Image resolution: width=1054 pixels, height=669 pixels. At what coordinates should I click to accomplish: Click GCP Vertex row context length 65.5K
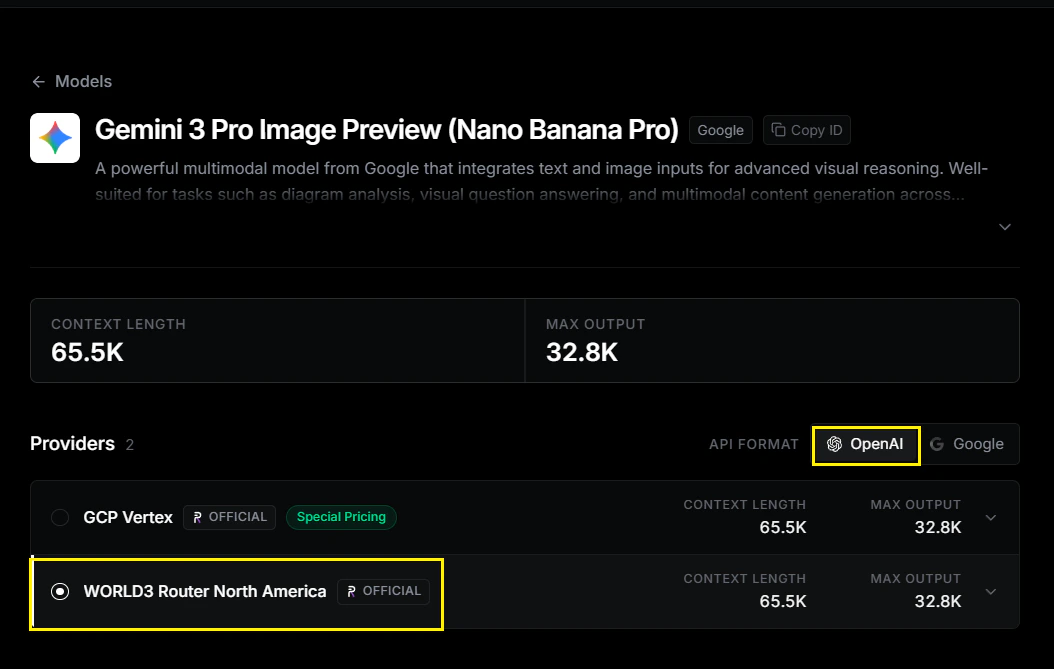click(x=783, y=527)
